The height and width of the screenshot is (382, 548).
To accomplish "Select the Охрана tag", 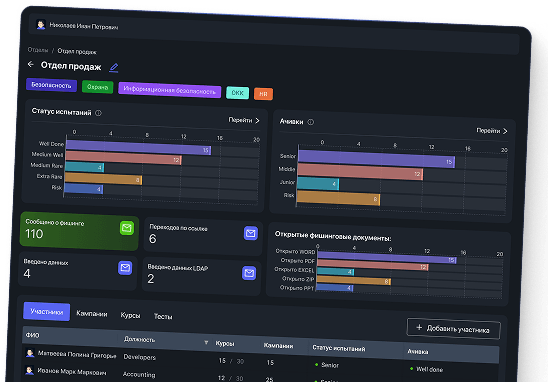I will (x=98, y=87).
